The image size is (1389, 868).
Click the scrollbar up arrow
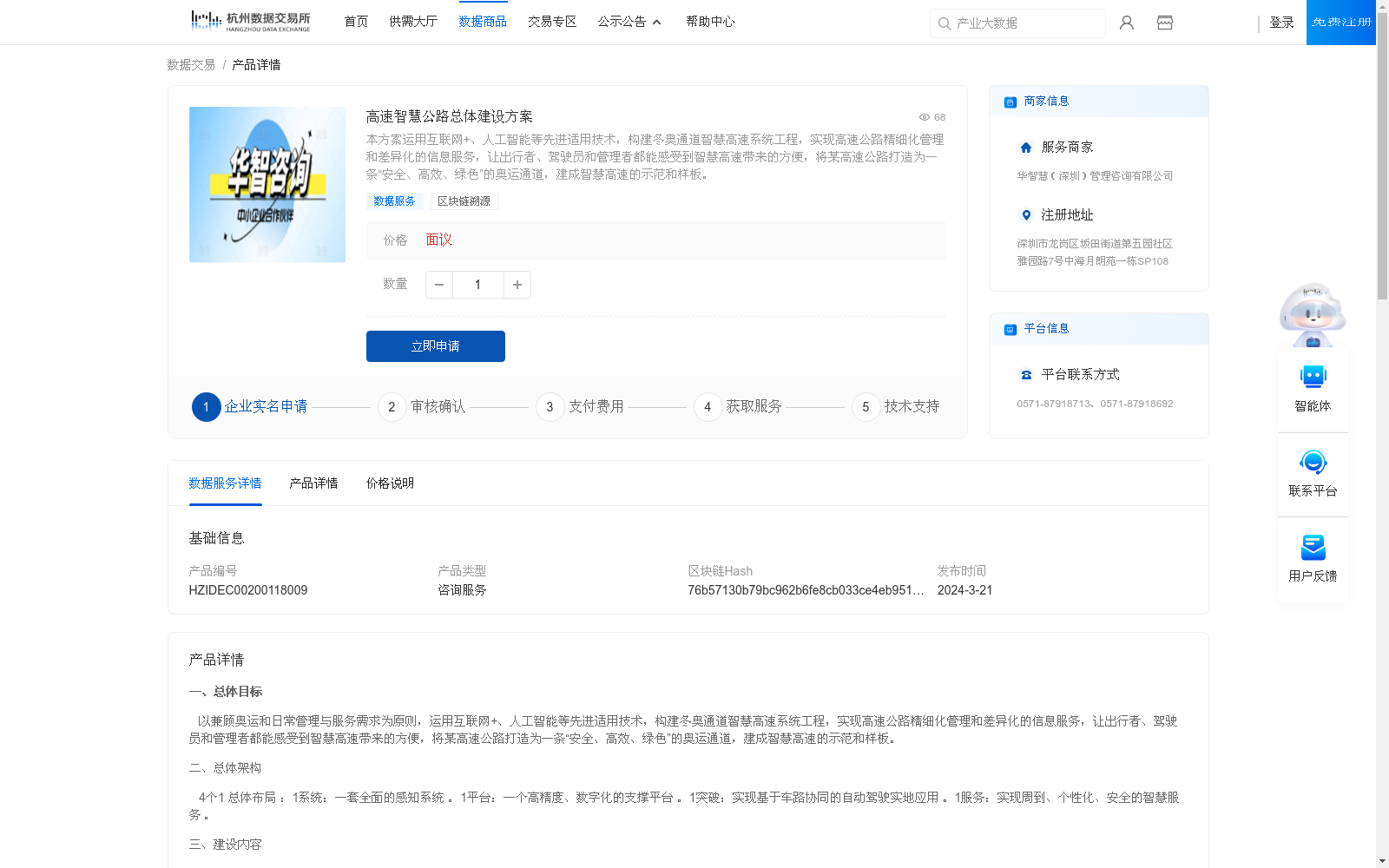[1382, 5]
